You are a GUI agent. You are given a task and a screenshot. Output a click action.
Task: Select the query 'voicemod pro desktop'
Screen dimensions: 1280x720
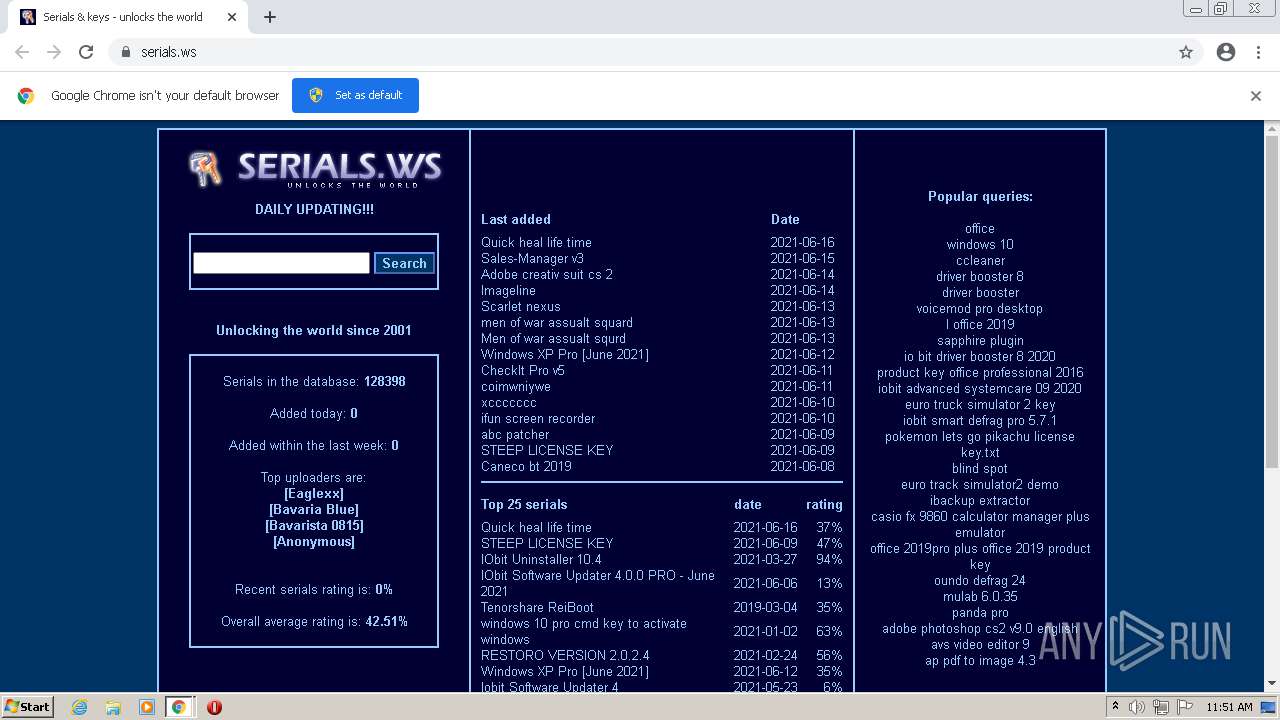[x=980, y=308]
